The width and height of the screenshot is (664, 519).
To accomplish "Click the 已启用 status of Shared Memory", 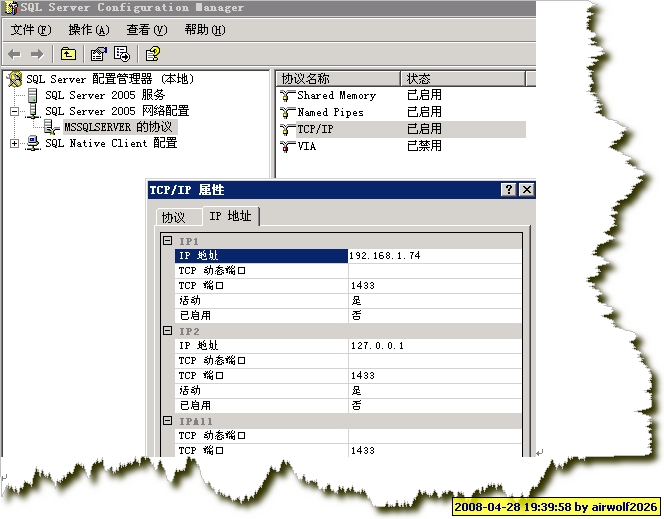I will point(424,95).
